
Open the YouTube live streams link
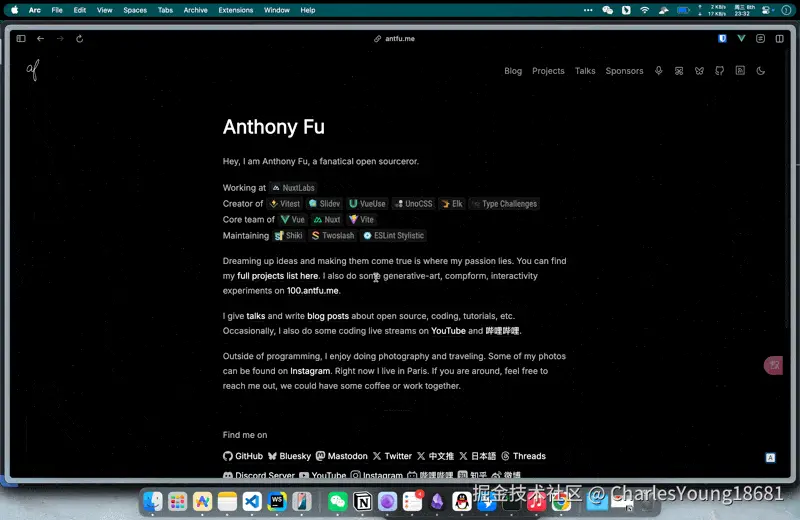[x=448, y=331]
